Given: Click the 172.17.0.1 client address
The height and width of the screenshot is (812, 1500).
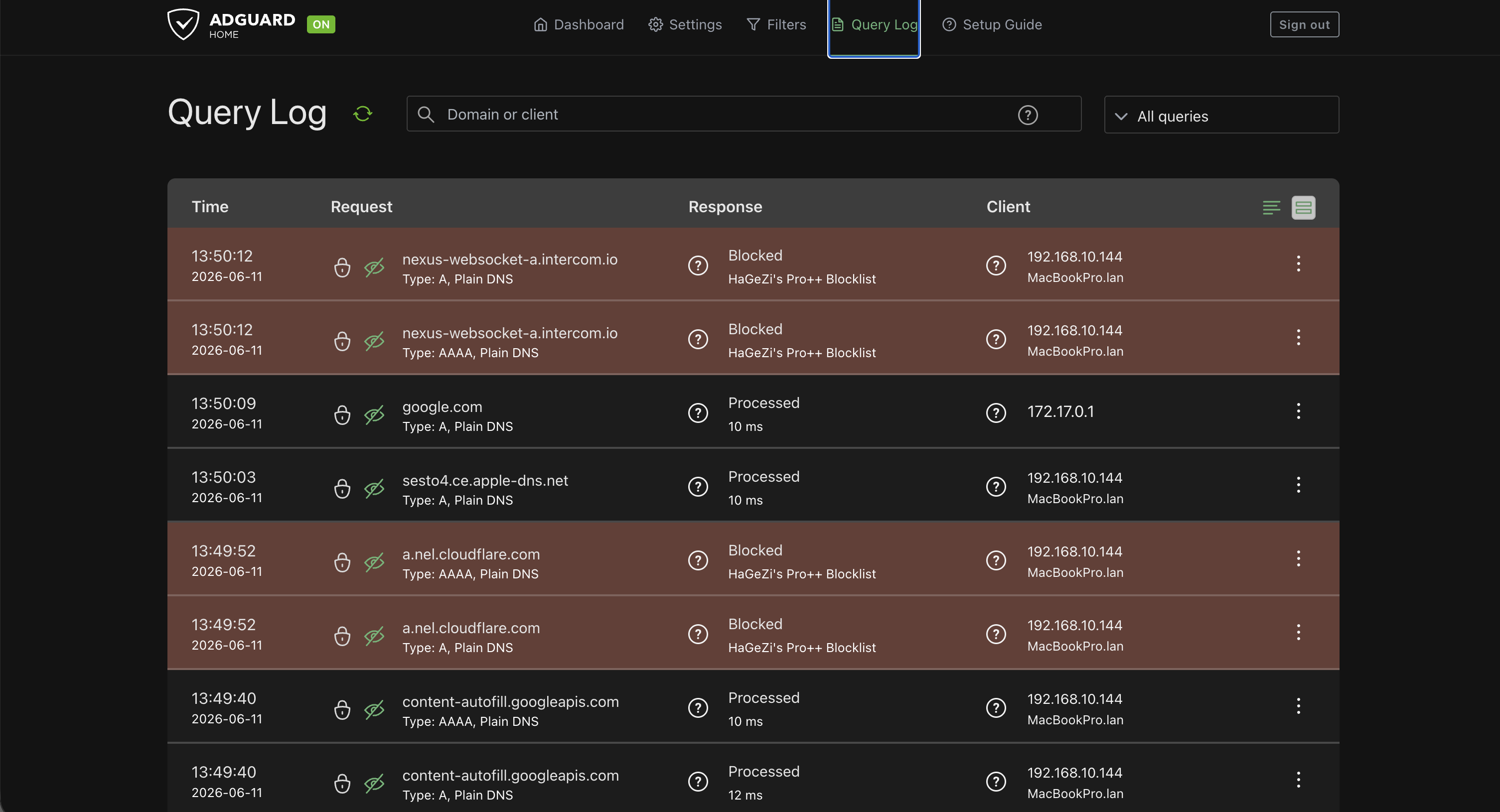Looking at the screenshot, I should pos(1060,412).
